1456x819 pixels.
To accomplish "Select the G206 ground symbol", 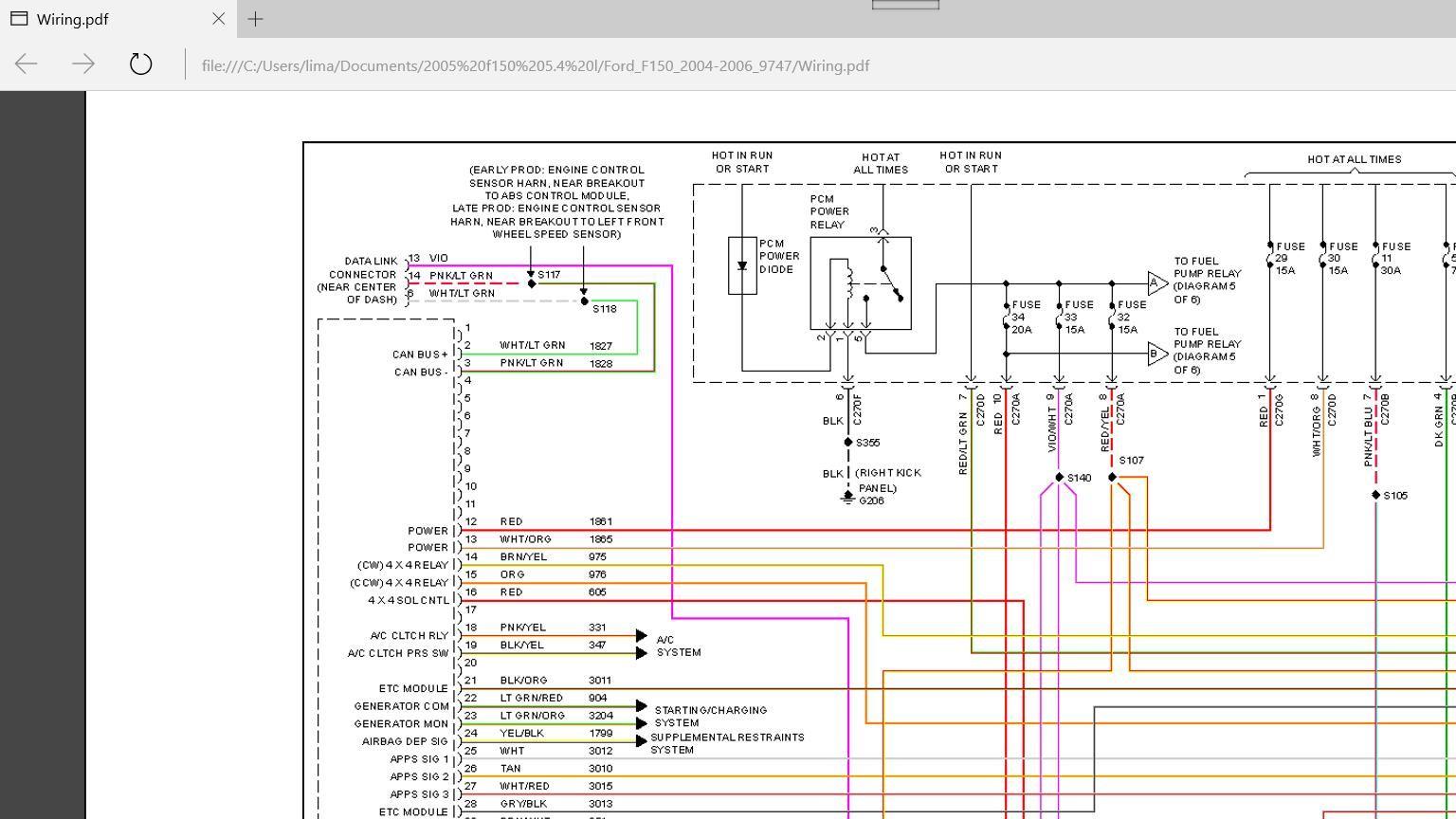I will click(846, 495).
